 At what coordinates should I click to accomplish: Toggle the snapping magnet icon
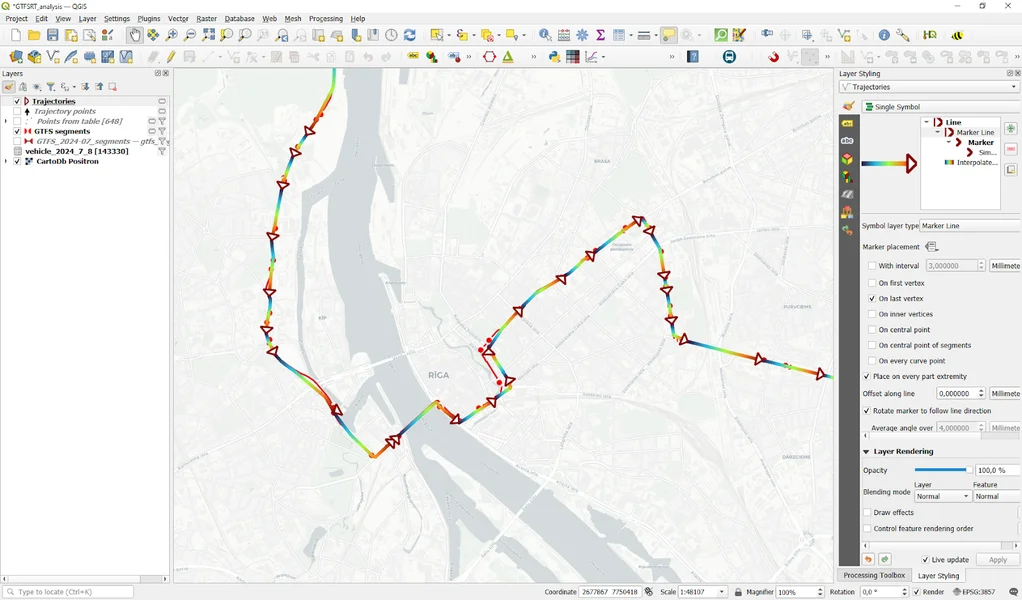(773, 57)
